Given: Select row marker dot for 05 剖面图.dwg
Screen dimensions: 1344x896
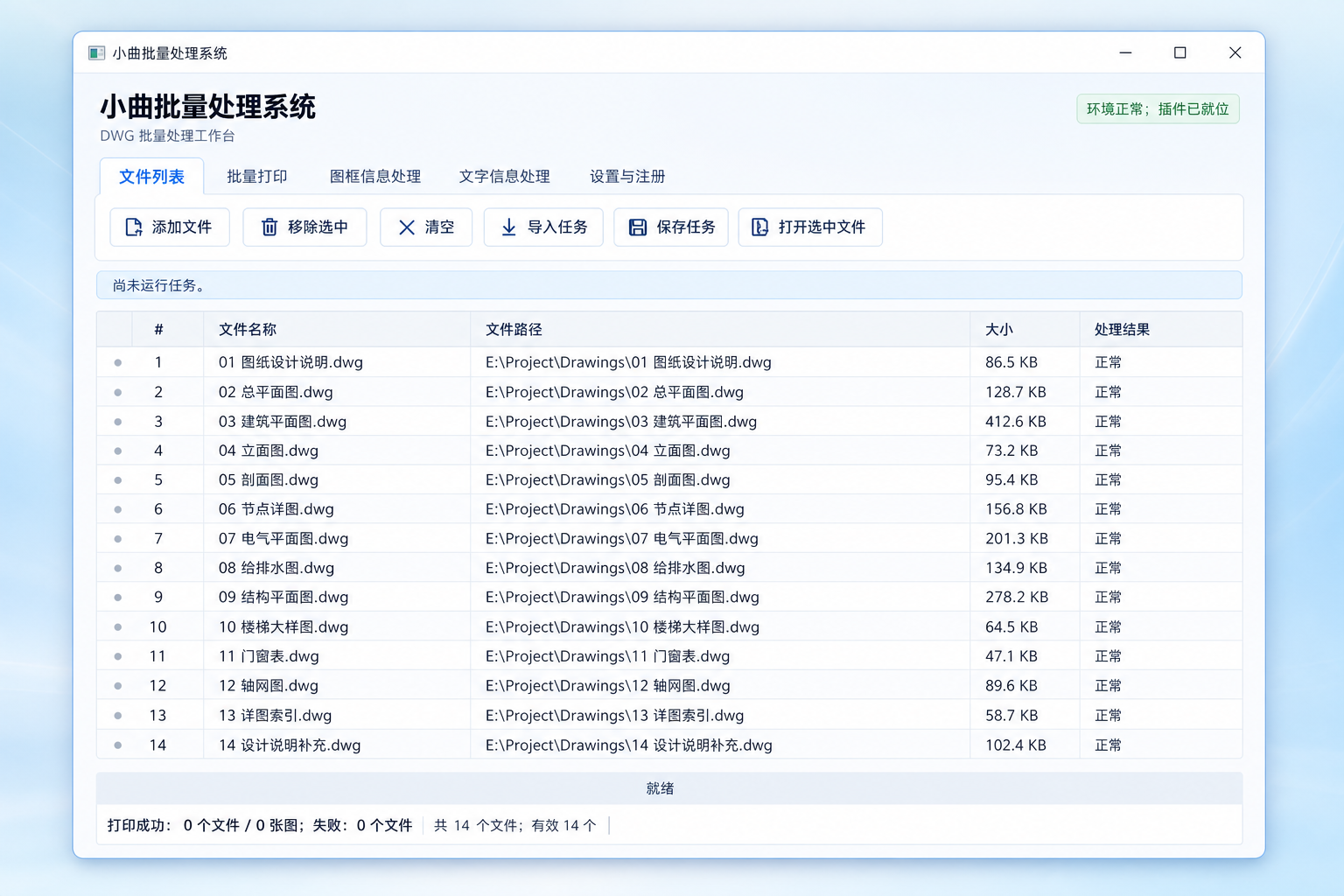Looking at the screenshot, I should pos(118,480).
